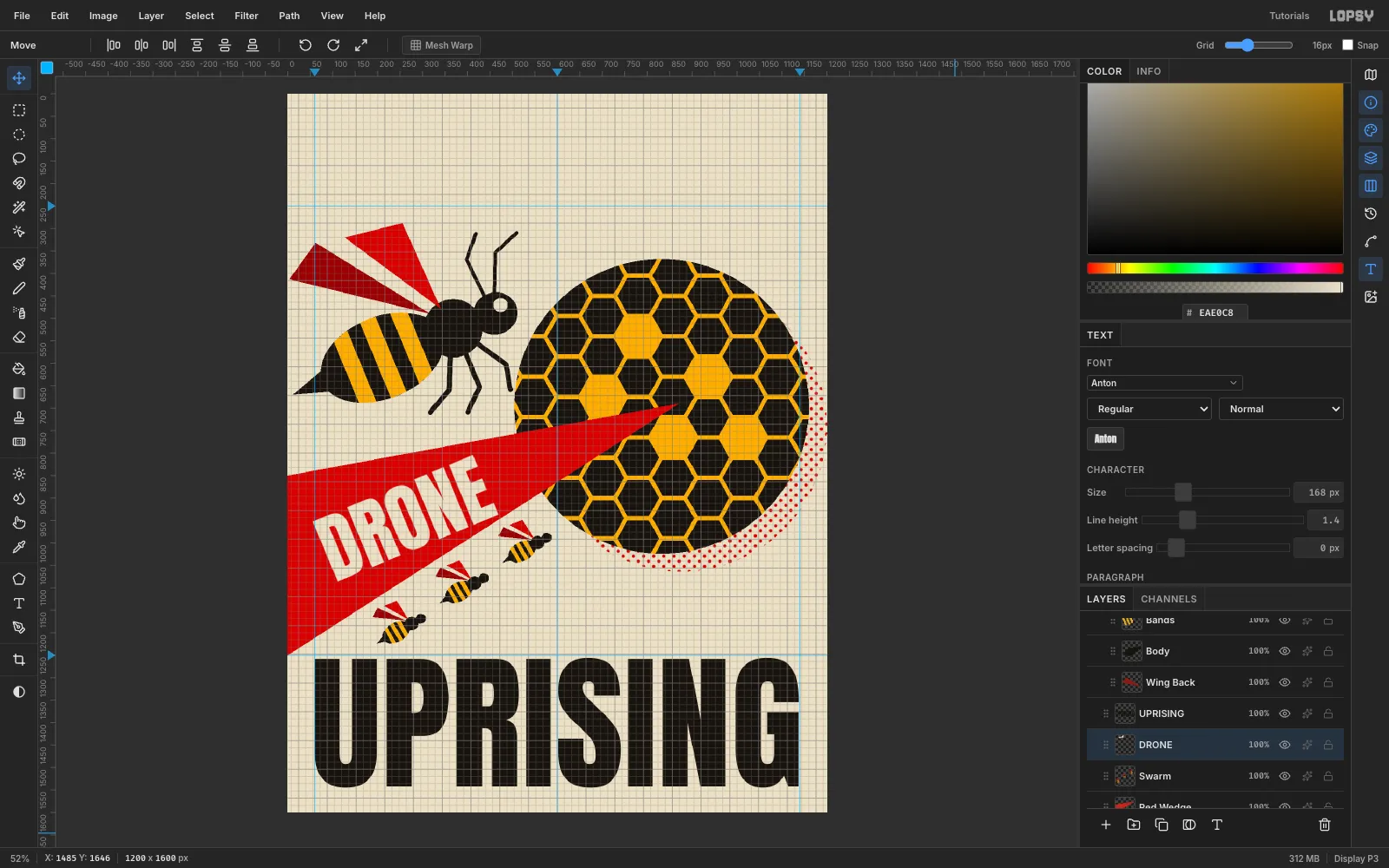Click the expand to fullscreen arrows icon
Image resolution: width=1389 pixels, height=868 pixels.
[361, 45]
